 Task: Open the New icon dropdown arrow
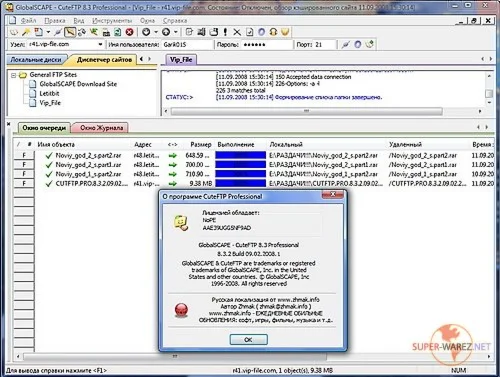(48, 32)
